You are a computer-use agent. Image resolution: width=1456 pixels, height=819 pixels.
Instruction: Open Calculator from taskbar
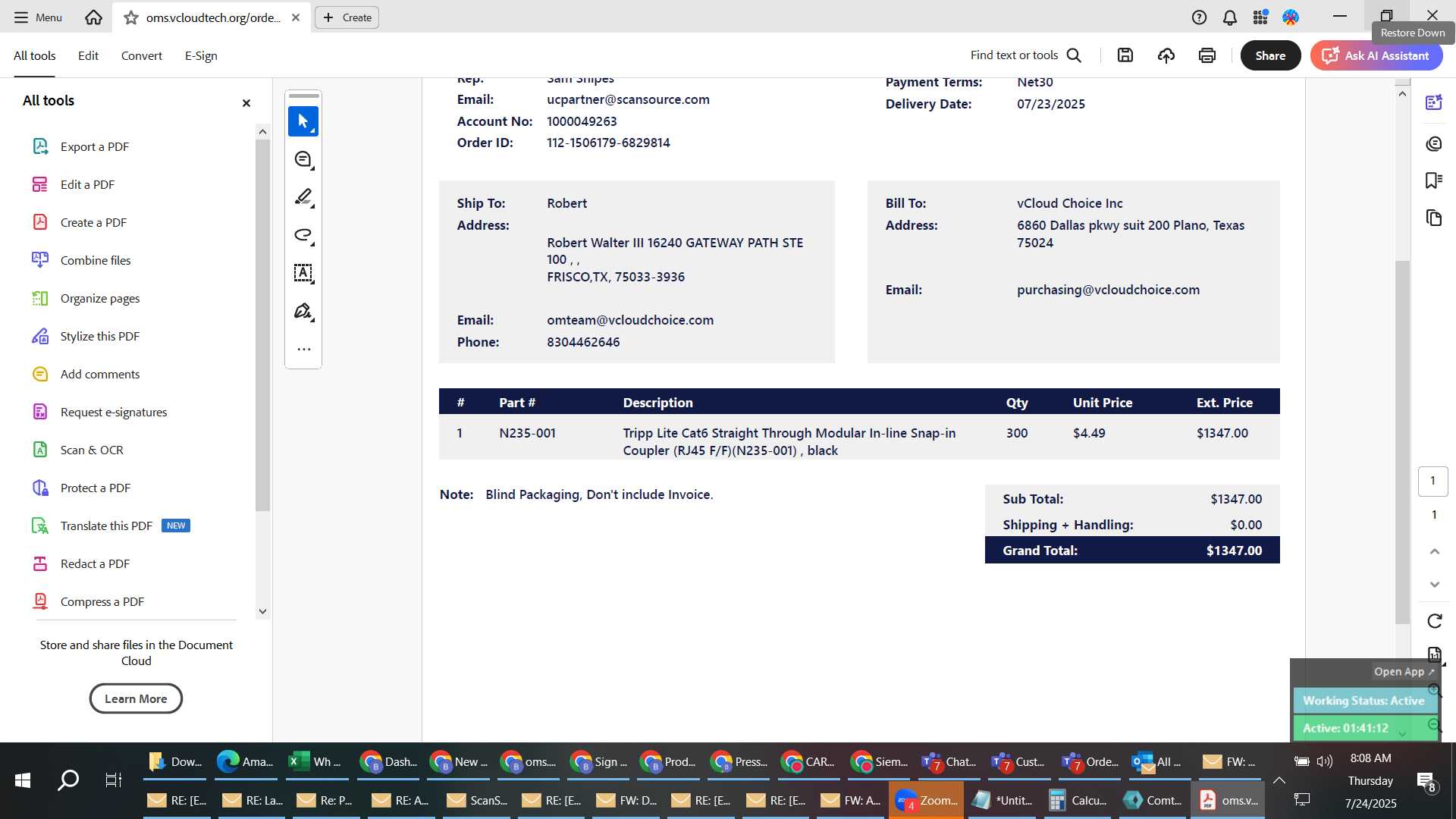coord(1078,800)
